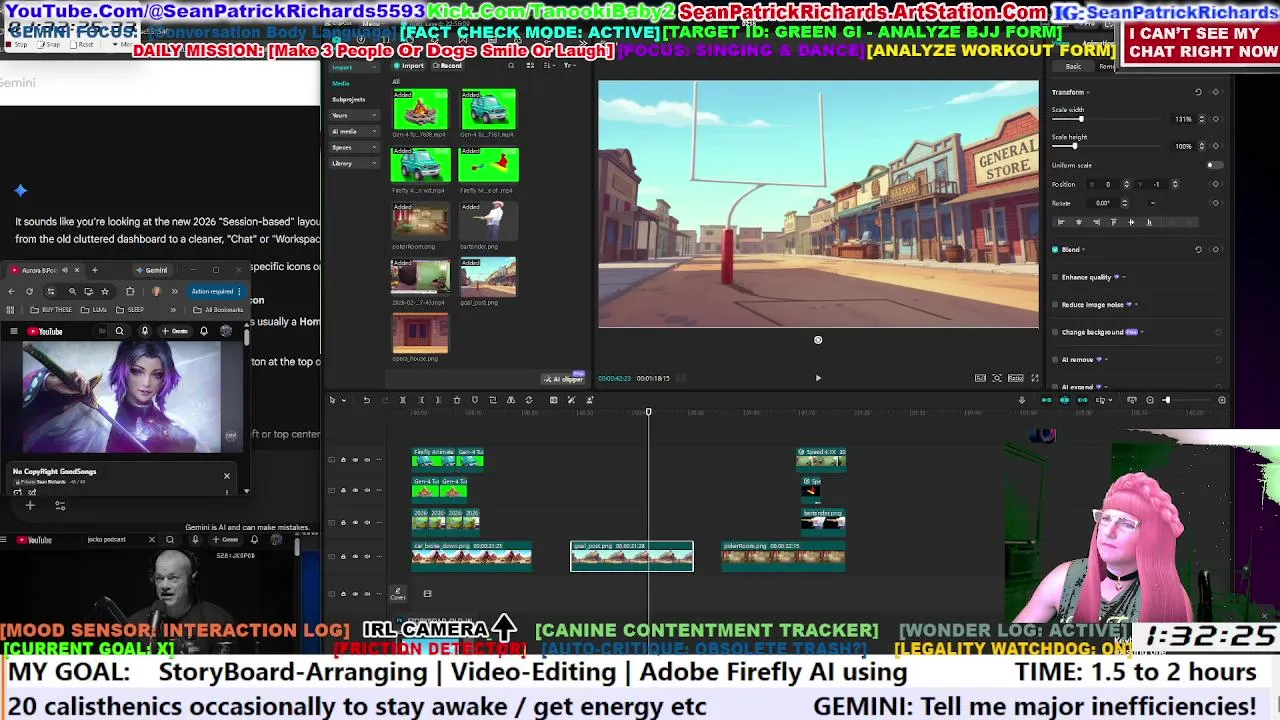This screenshot has height=720, width=1280.
Task: Click the Import media button
Action: [x=408, y=66]
